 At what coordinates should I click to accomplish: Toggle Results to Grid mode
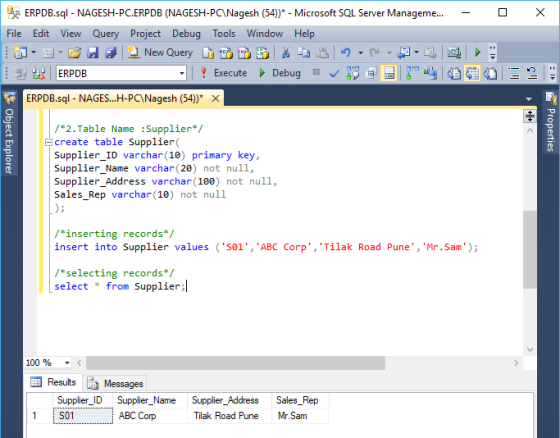[472, 74]
